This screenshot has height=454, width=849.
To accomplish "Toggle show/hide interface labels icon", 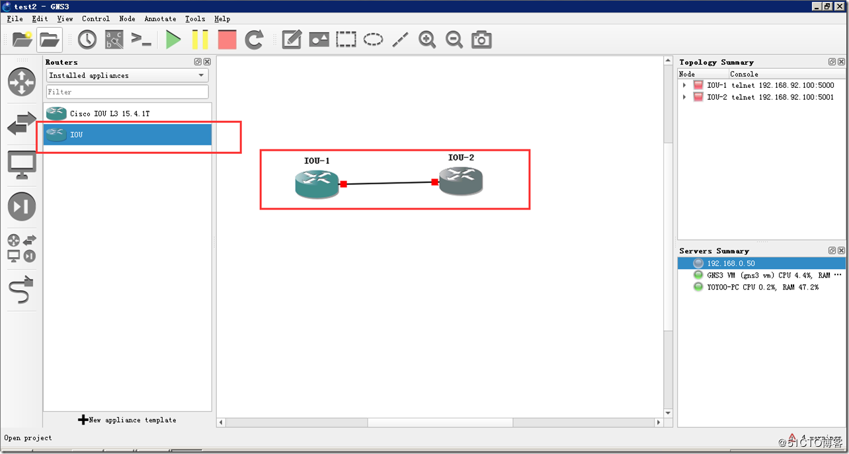I will [x=114, y=40].
